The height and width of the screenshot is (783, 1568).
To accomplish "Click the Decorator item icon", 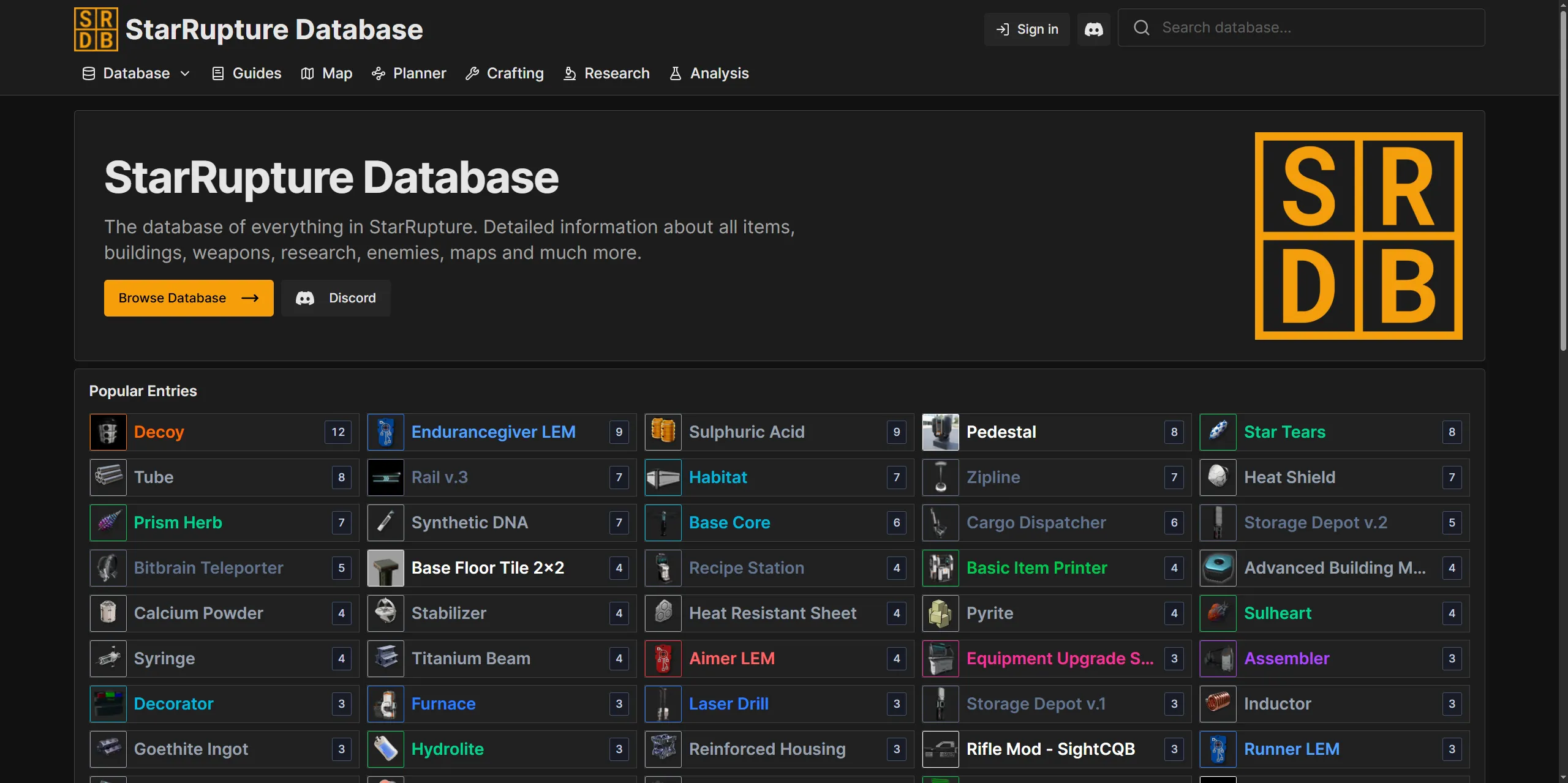I will [108, 704].
